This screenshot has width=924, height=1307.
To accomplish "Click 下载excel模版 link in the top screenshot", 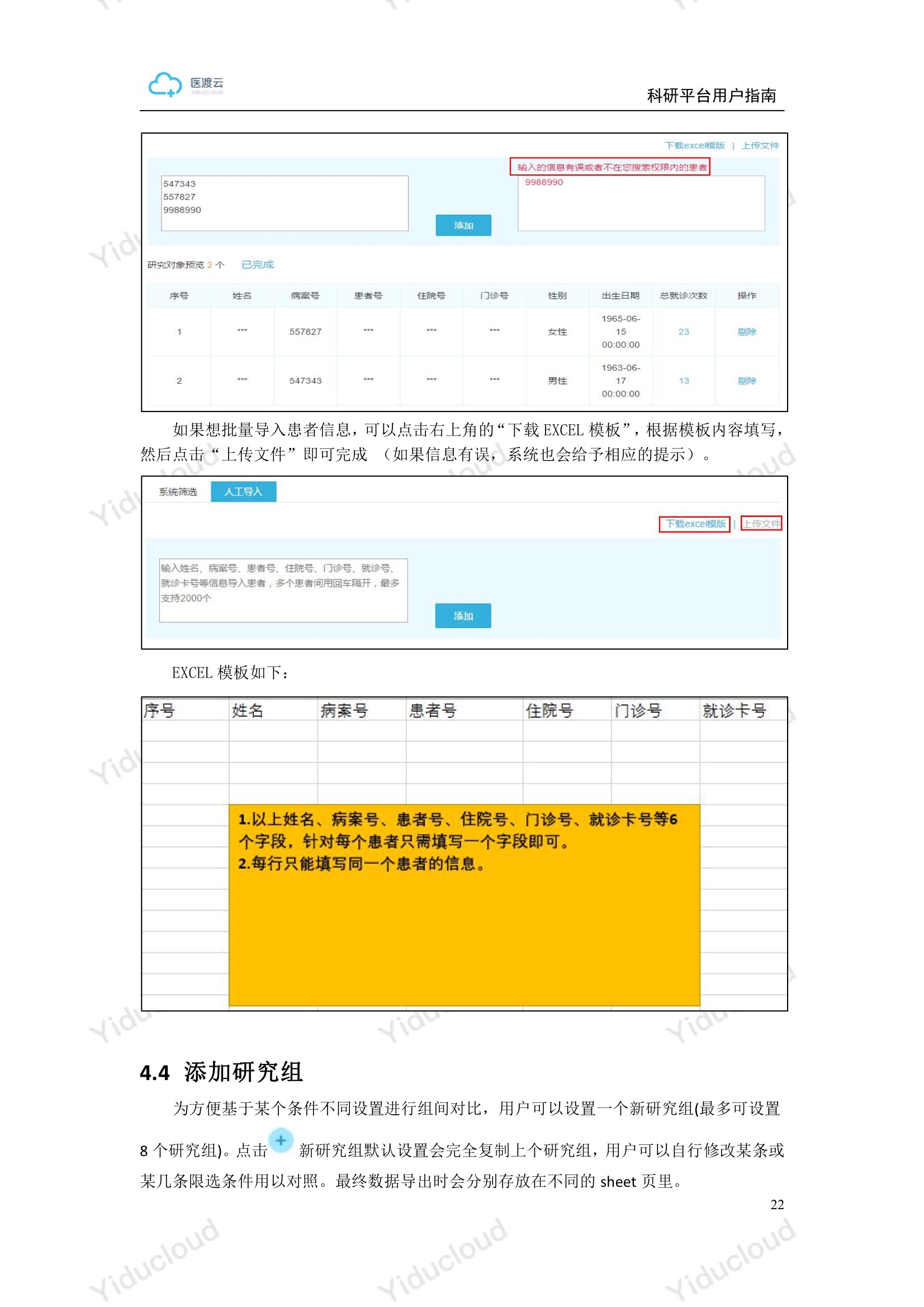I will (x=695, y=145).
